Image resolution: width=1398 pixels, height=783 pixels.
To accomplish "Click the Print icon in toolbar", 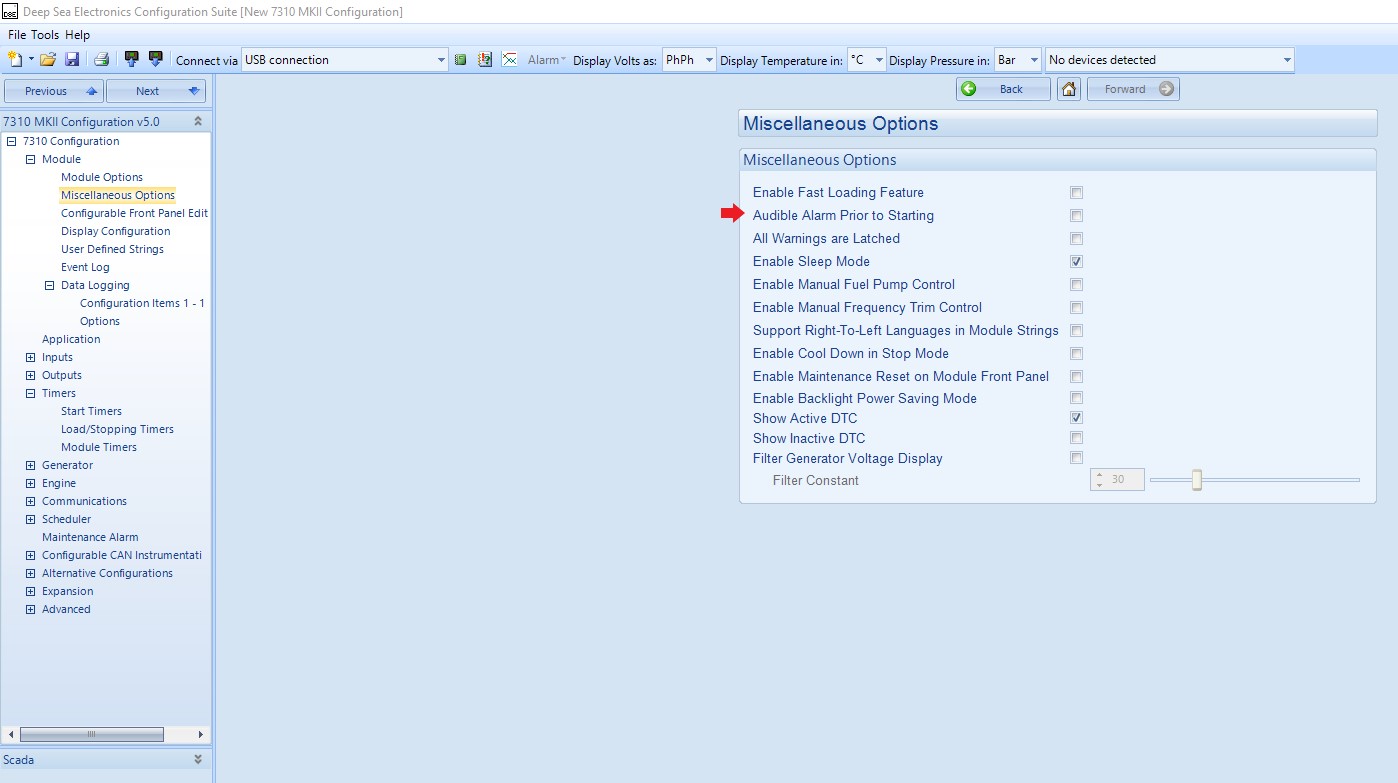I will pyautogui.click(x=101, y=60).
